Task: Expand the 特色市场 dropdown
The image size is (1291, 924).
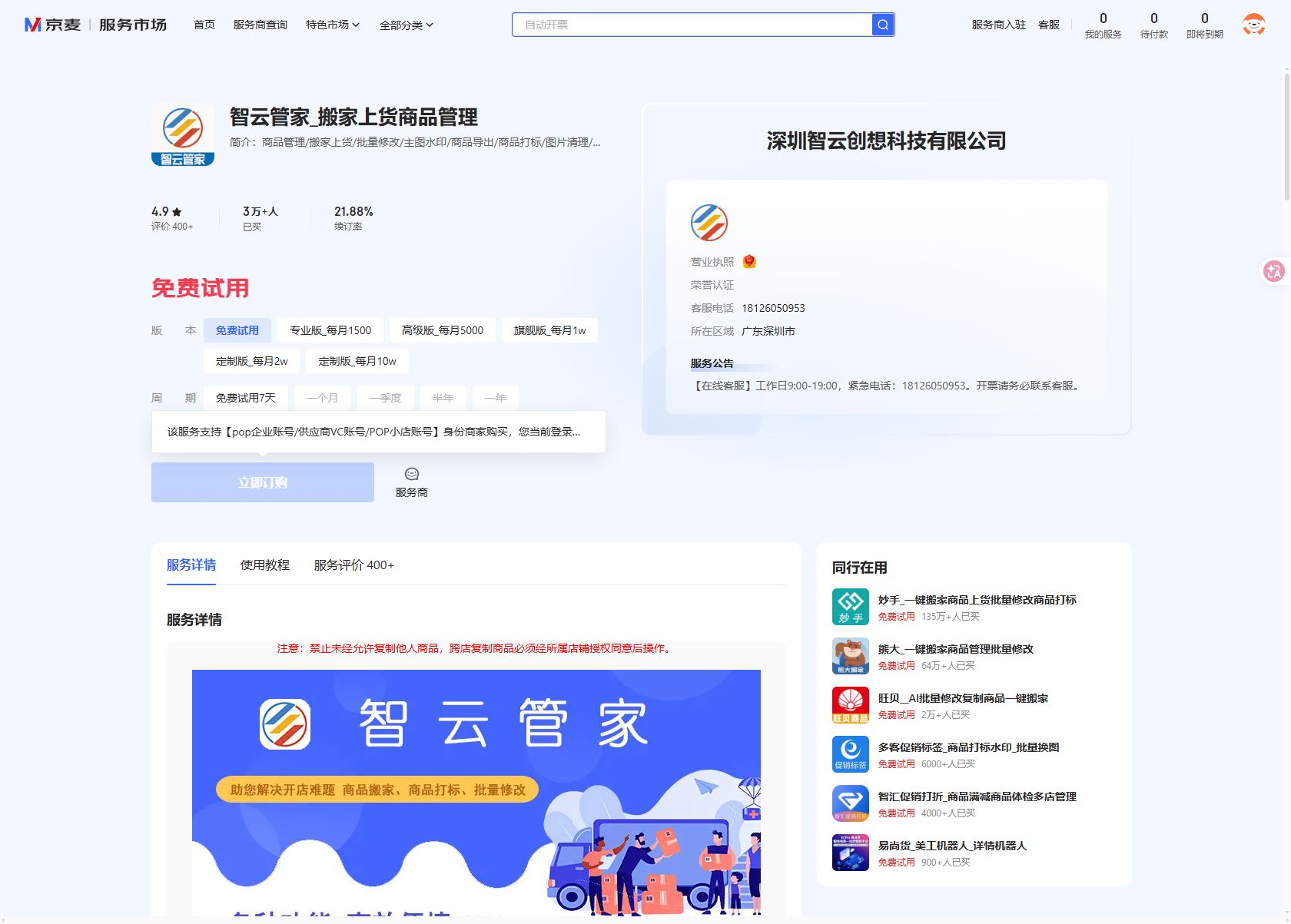Action: click(x=333, y=25)
